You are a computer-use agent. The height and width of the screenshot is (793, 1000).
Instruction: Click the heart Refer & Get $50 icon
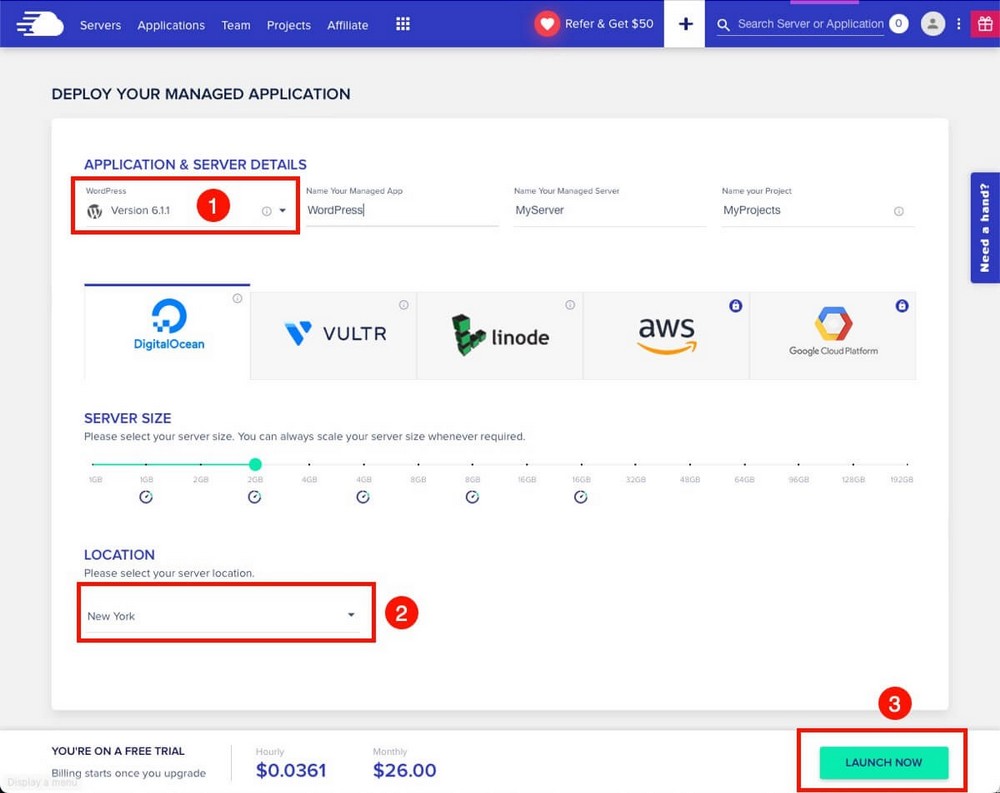[547, 24]
